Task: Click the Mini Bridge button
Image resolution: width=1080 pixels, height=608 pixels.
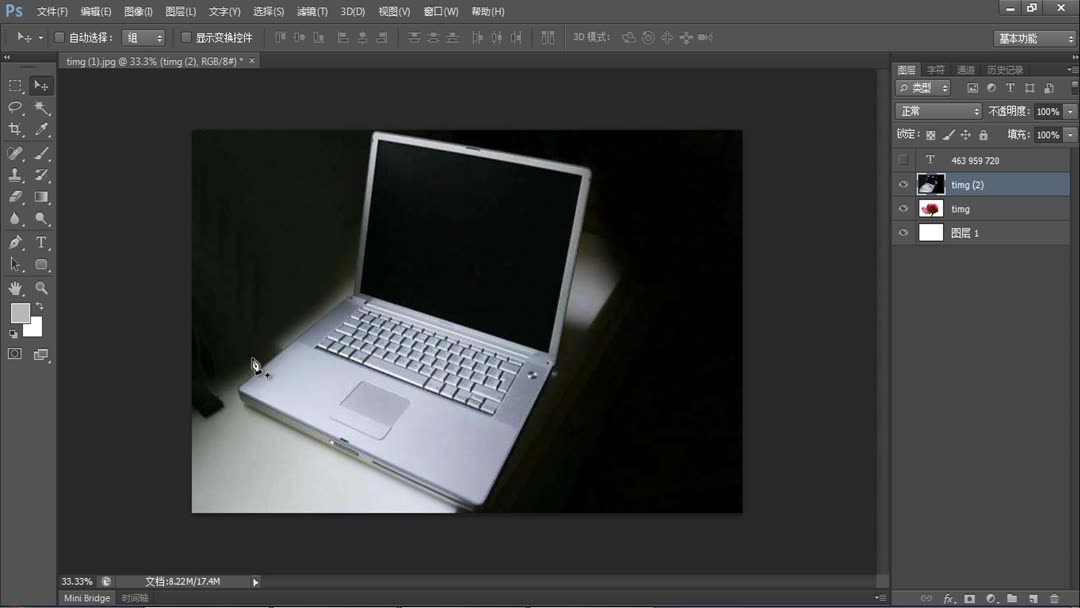Action: [86, 597]
